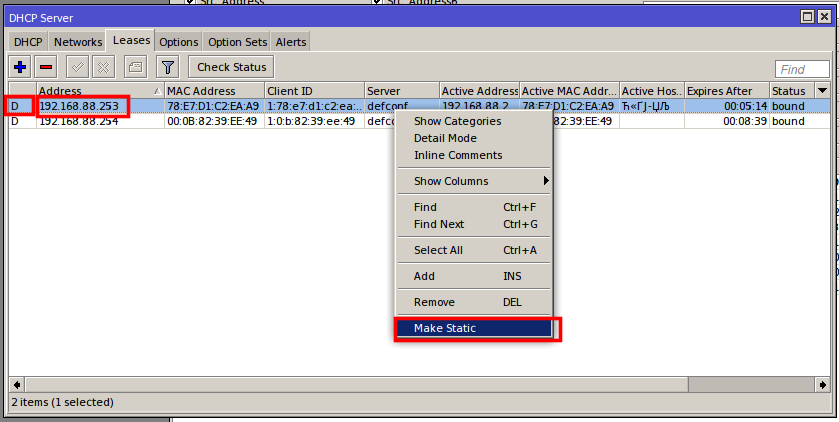The image size is (839, 422).
Task: Choose Find Next menu entry
Action: tap(474, 224)
